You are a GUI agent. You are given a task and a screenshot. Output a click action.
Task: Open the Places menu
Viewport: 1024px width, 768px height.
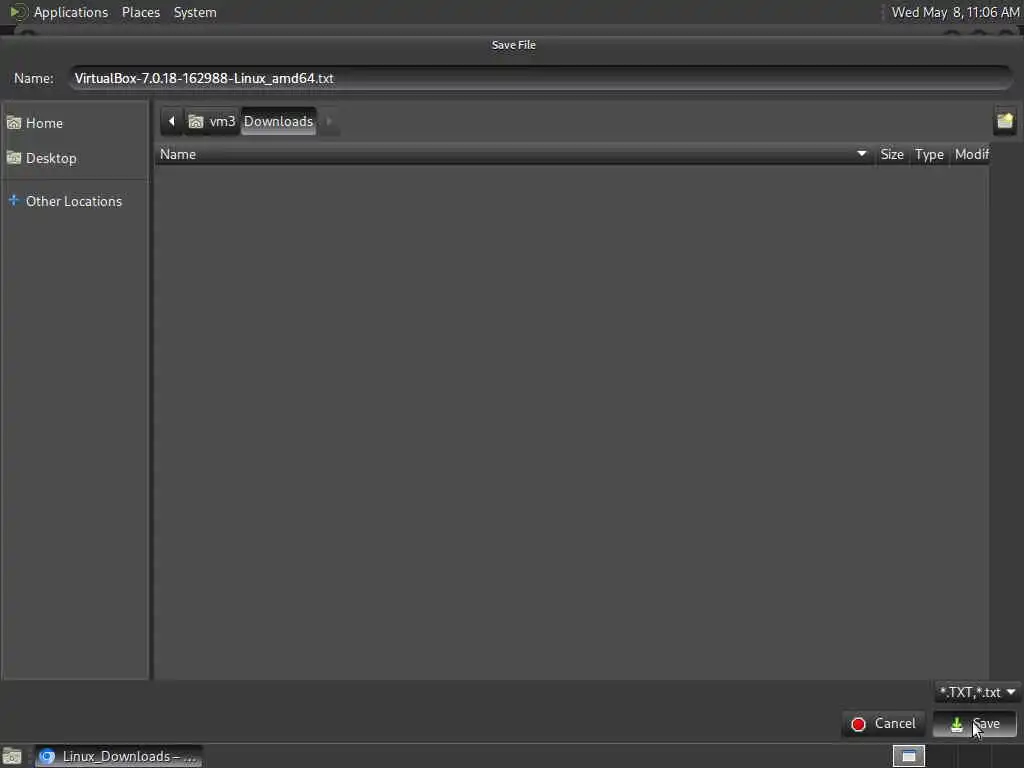coord(141,12)
